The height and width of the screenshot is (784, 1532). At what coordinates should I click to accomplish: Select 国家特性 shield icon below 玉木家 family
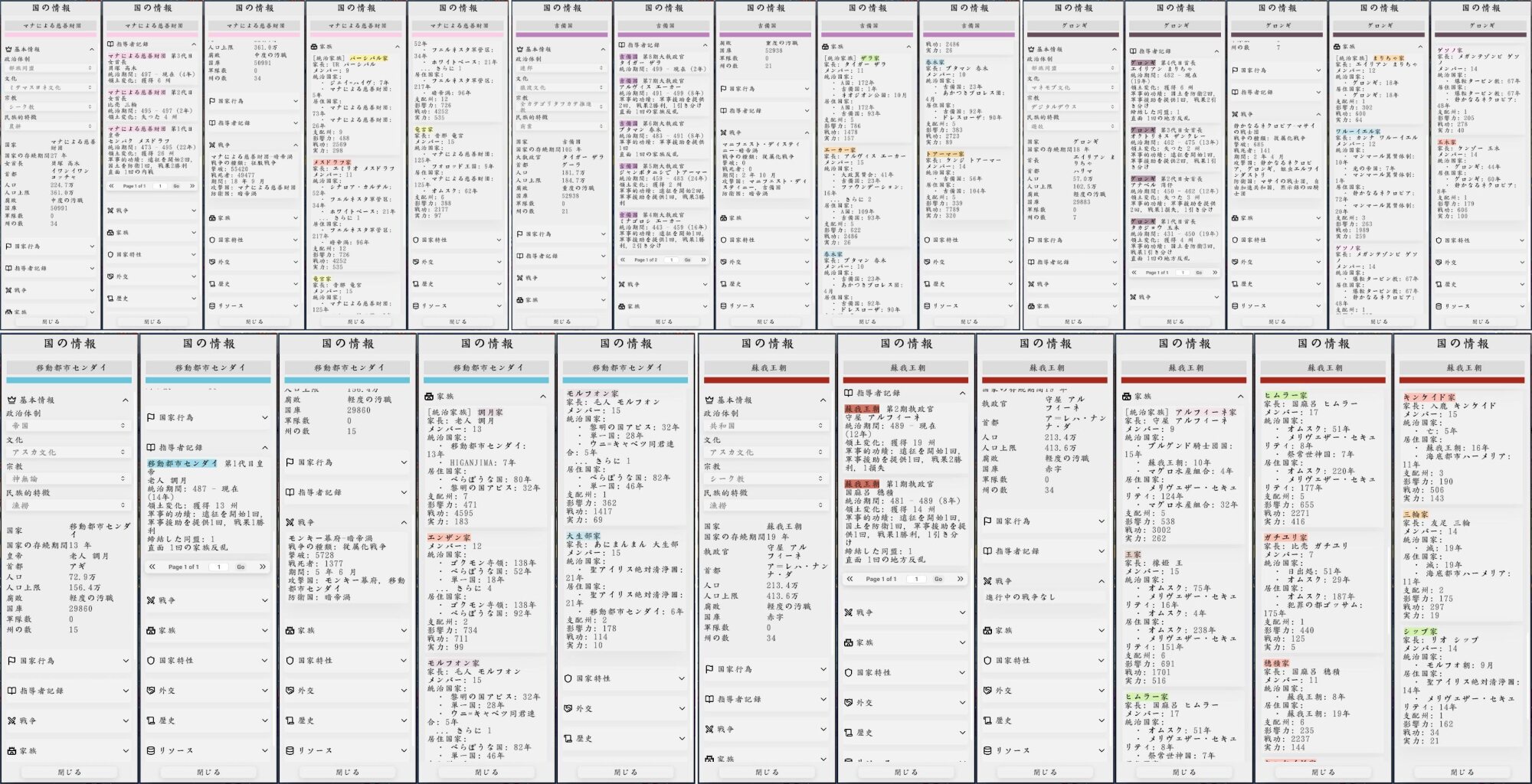pyautogui.click(x=1439, y=240)
